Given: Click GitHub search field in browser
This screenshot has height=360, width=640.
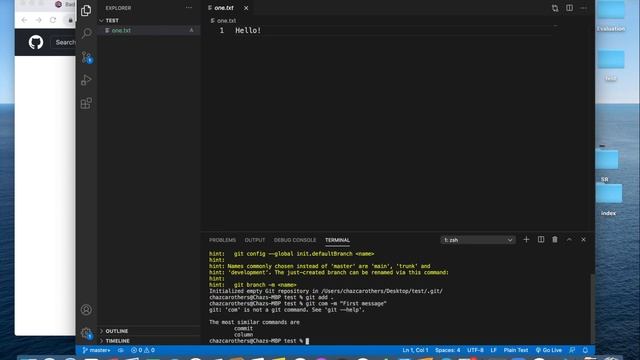Looking at the screenshot, I should point(64,42).
